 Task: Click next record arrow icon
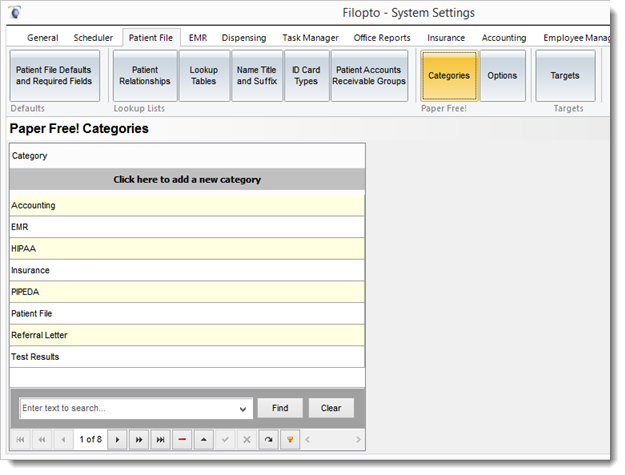117,440
